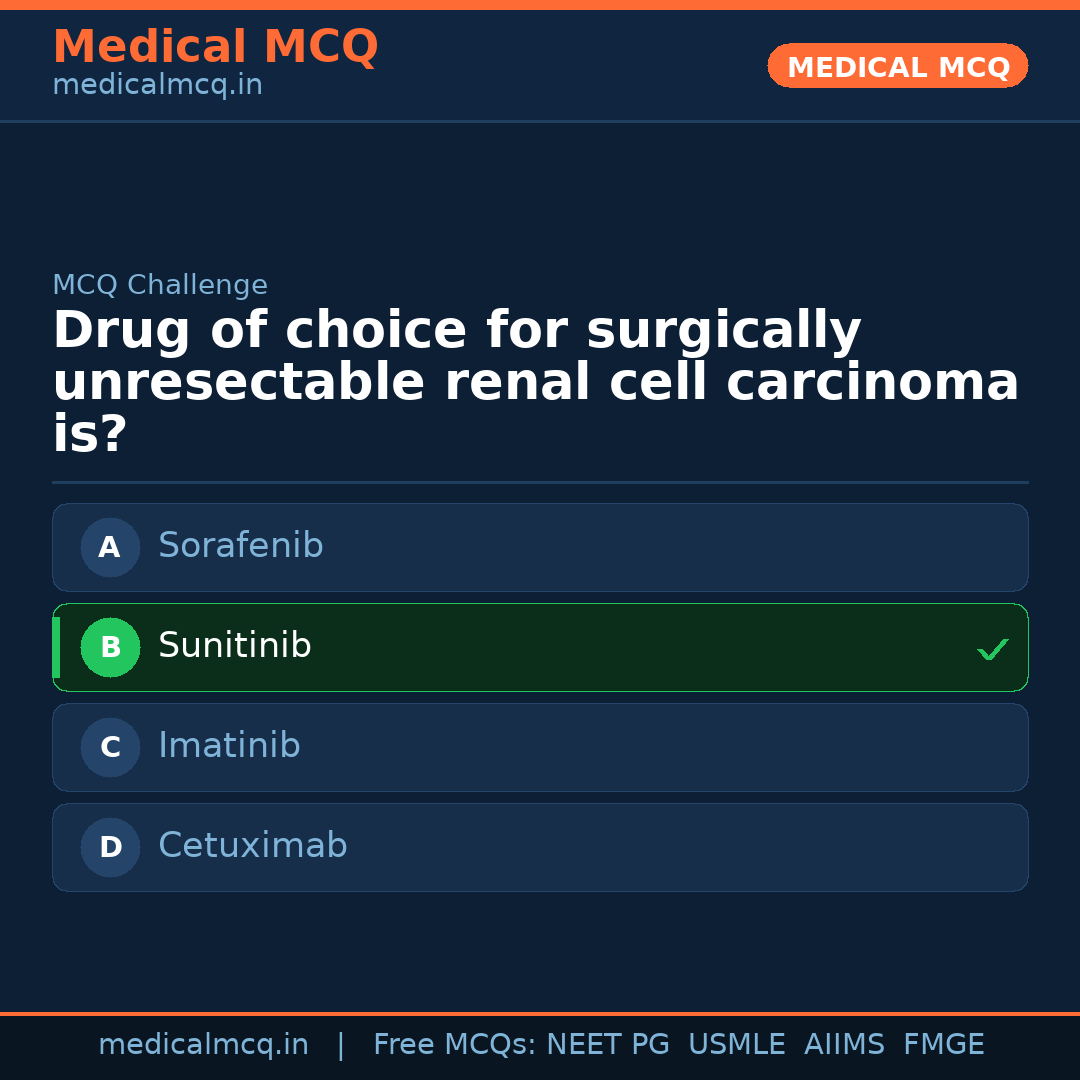This screenshot has width=1080, height=1080.
Task: Choose the Cetuximab answer text
Action: pyautogui.click(x=253, y=846)
